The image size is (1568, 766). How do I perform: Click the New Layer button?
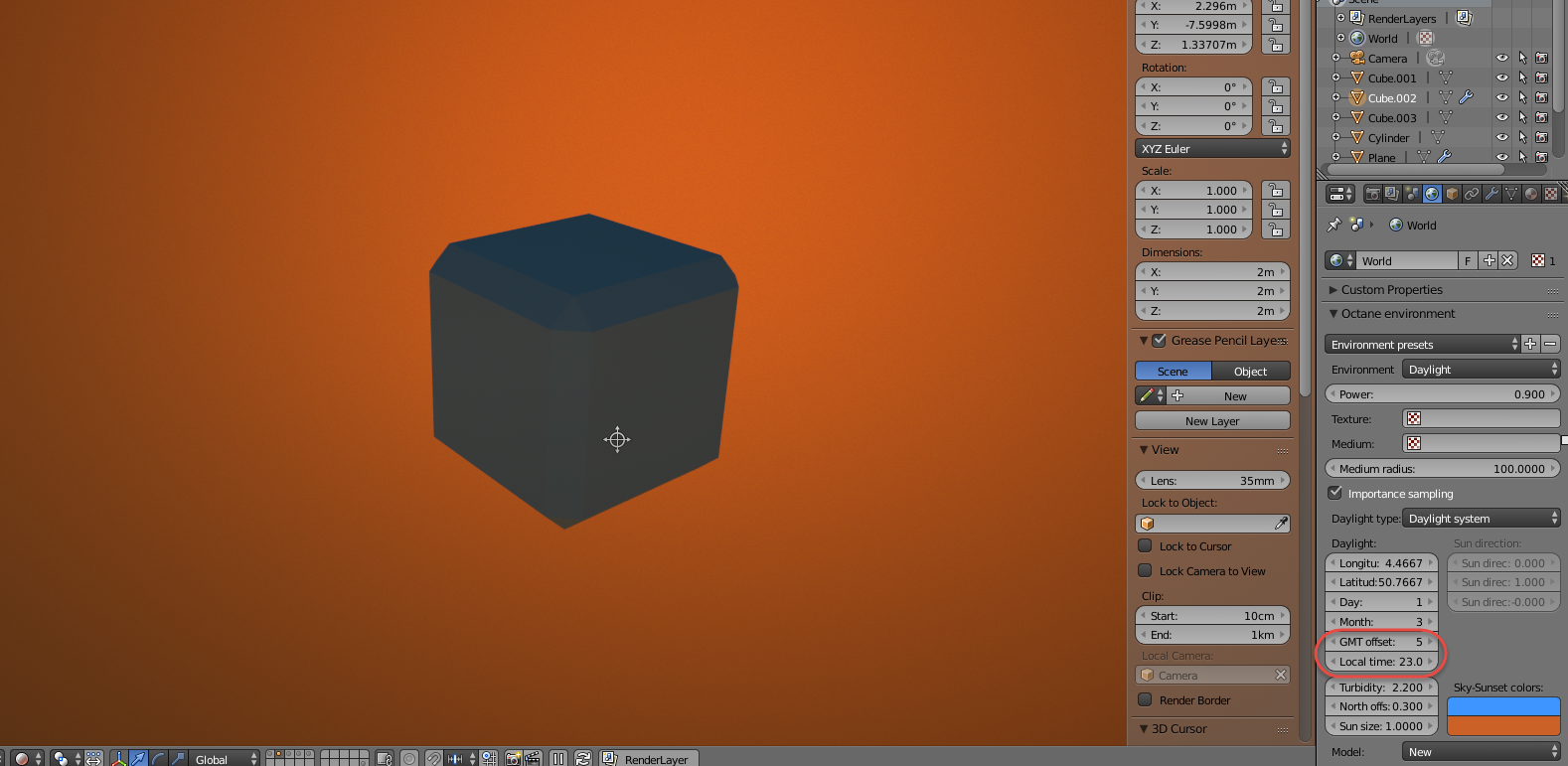pos(1212,420)
